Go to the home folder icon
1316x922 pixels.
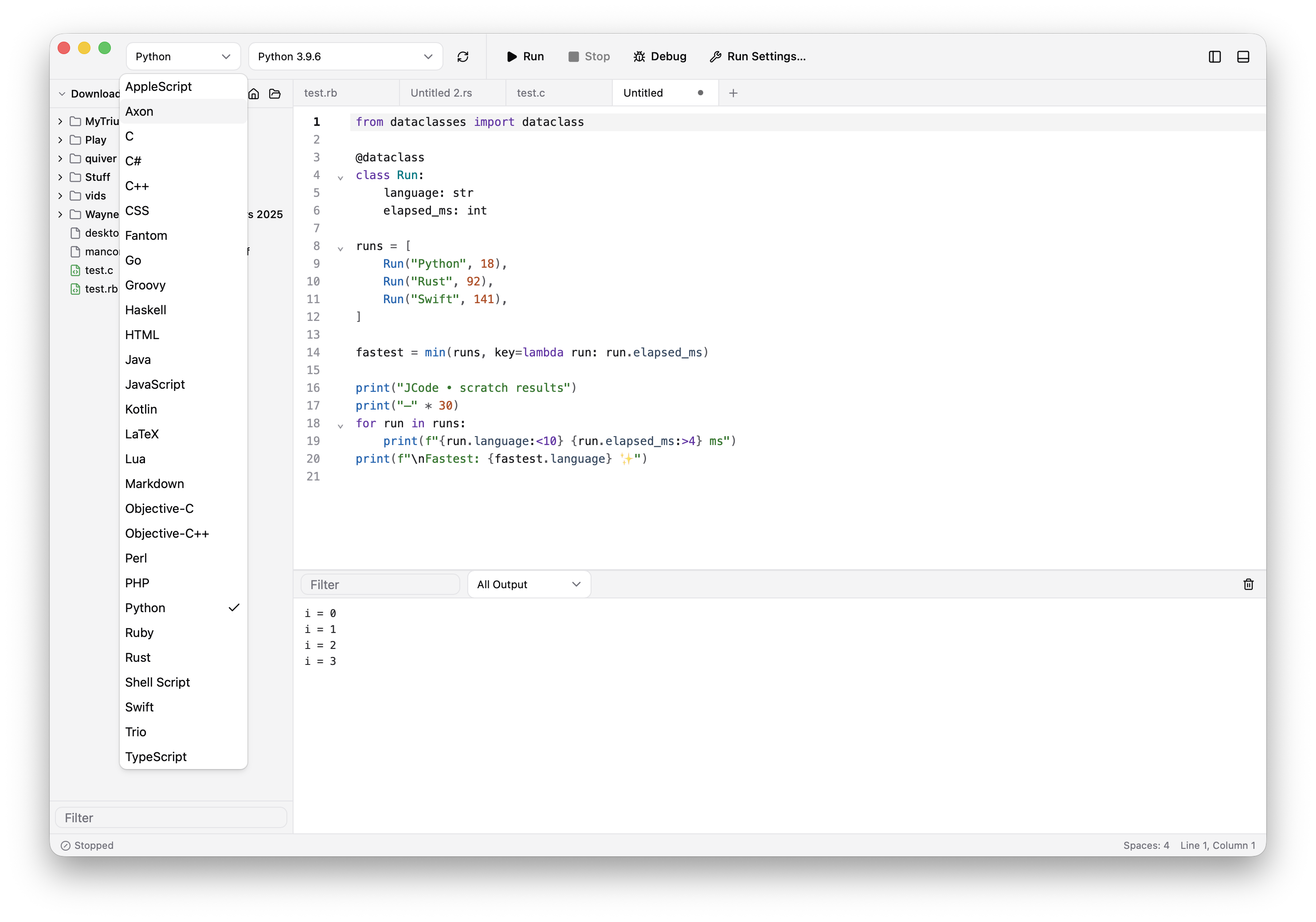pos(254,94)
